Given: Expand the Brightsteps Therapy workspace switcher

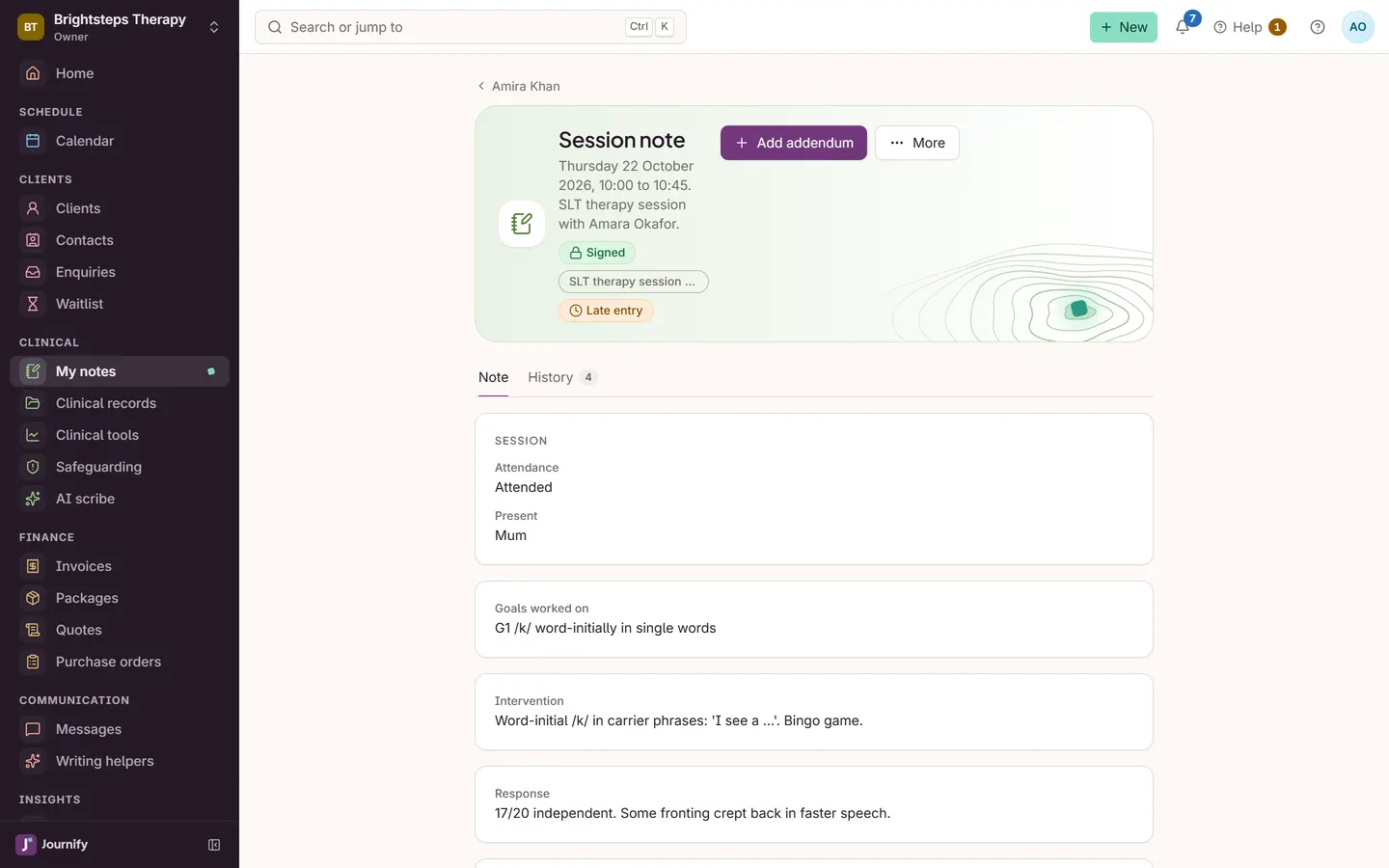Looking at the screenshot, I should tap(120, 27).
